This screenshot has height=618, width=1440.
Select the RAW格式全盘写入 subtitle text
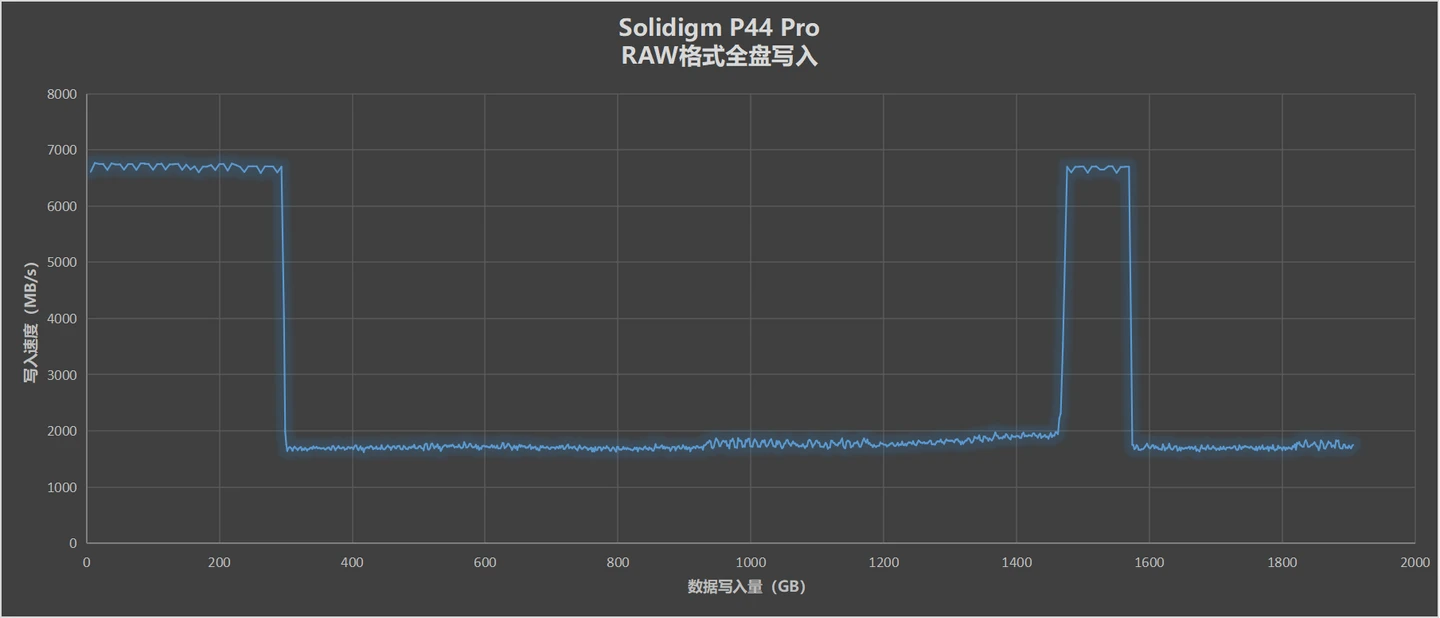point(719,56)
